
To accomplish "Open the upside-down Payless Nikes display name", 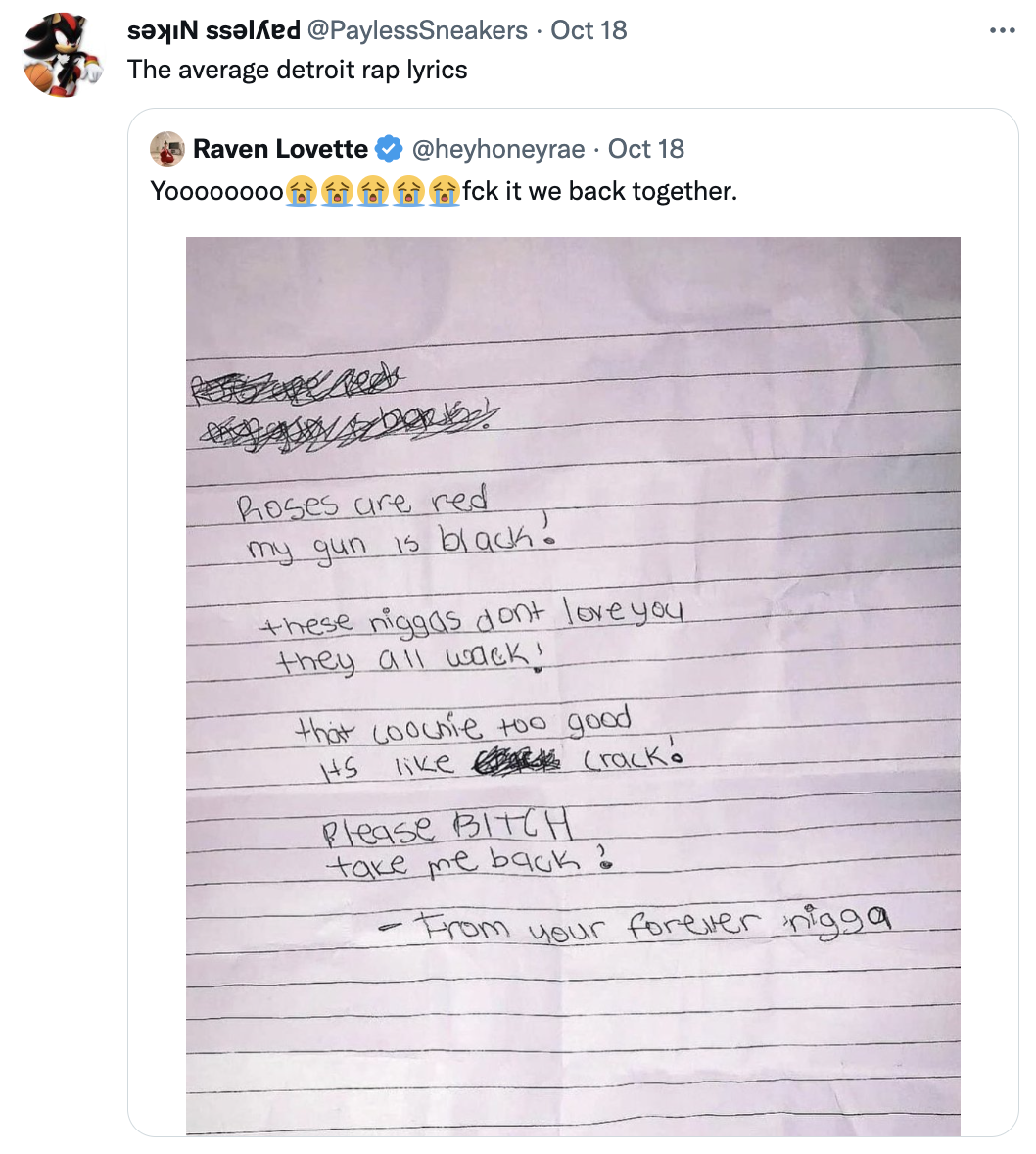I will pos(213,30).
